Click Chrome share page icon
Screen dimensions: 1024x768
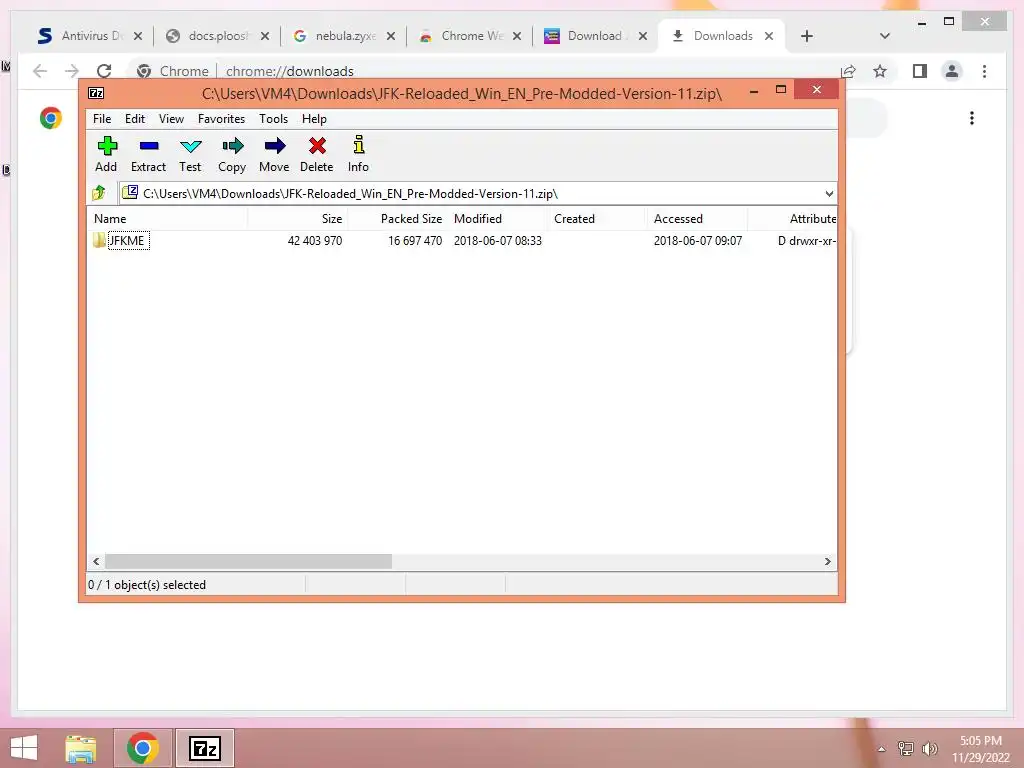848,71
